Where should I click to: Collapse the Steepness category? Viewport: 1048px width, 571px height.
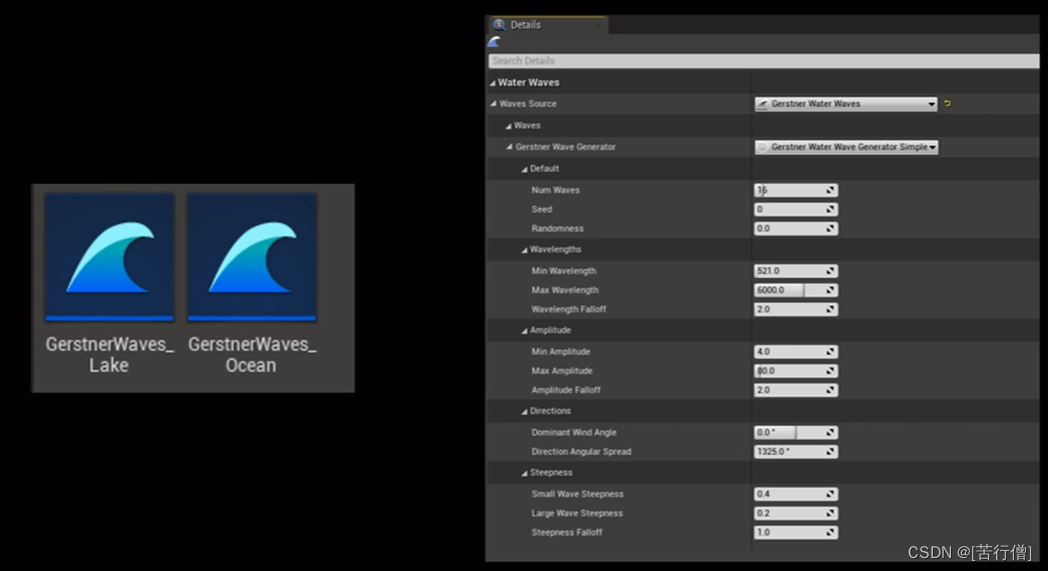click(x=524, y=473)
